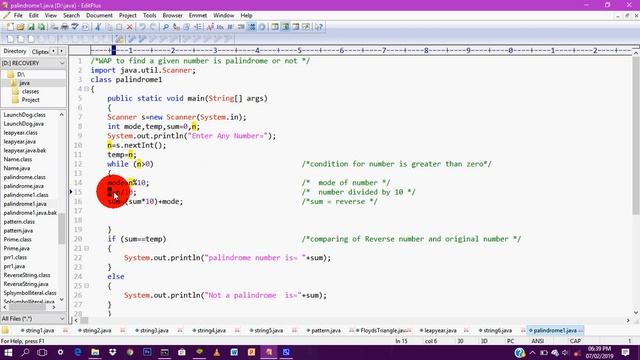This screenshot has height=360, width=640.
Task: Open the Windows notification center icon
Action: point(625,352)
